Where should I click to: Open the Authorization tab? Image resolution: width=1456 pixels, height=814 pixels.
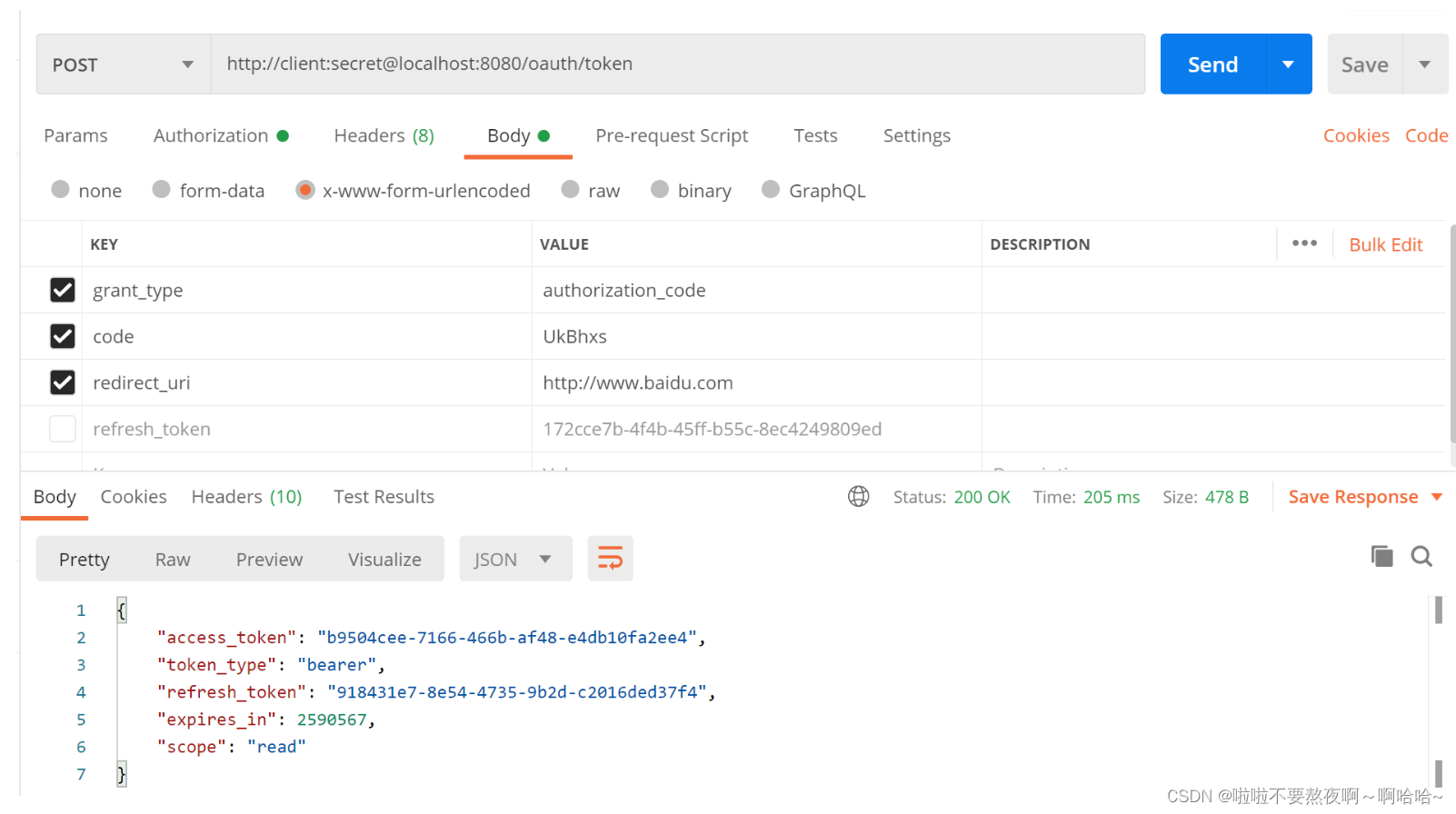(x=221, y=135)
